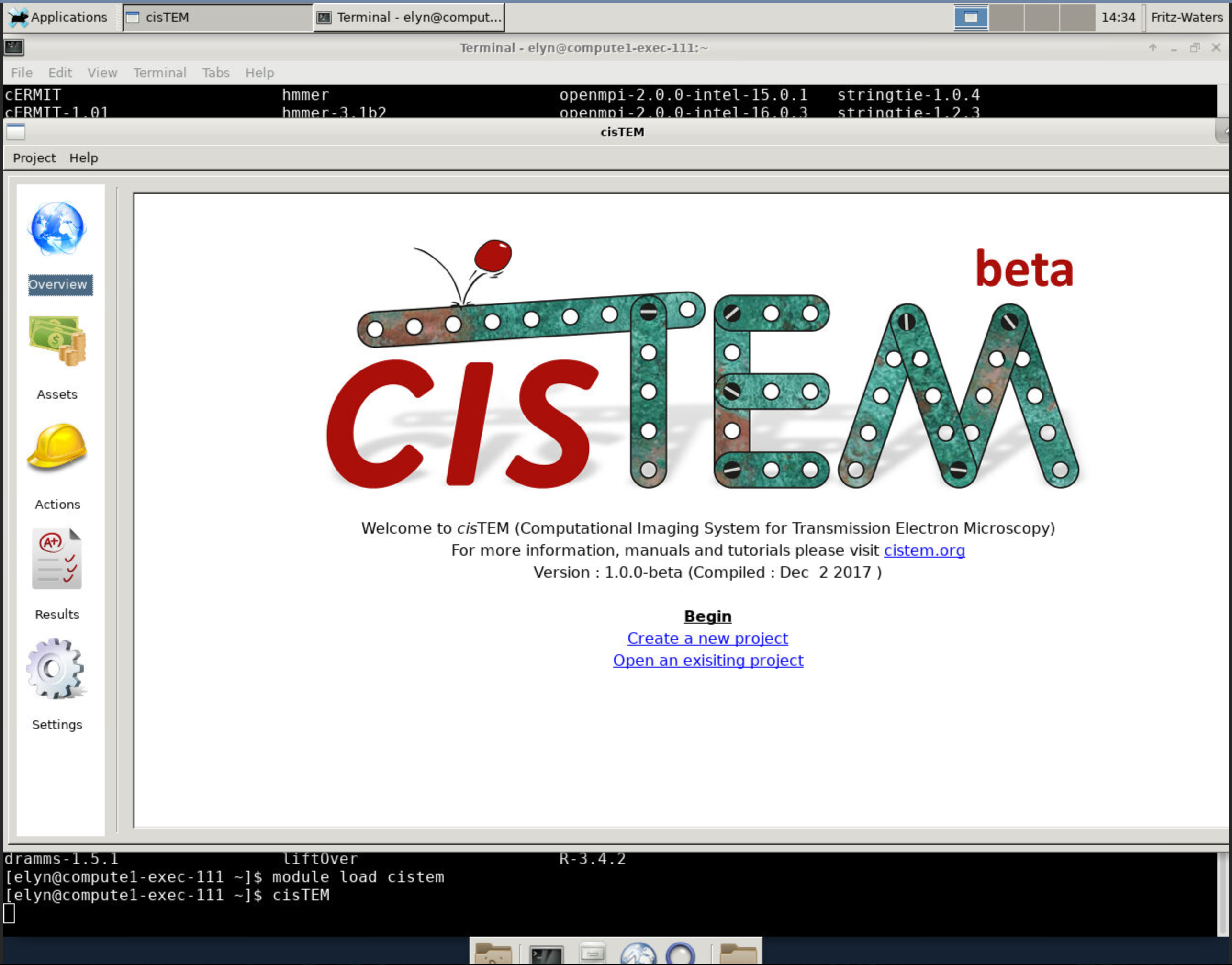Click 'dramms-1.5.1' in the terminal output
The image size is (1232, 965).
pyautogui.click(x=62, y=859)
